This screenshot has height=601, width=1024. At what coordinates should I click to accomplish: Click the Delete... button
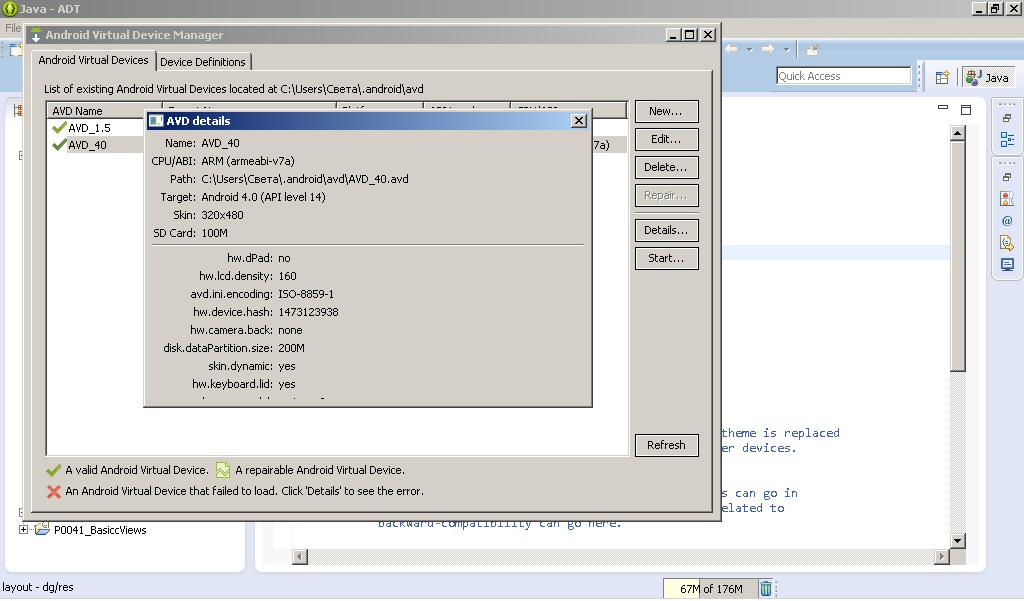[666, 167]
